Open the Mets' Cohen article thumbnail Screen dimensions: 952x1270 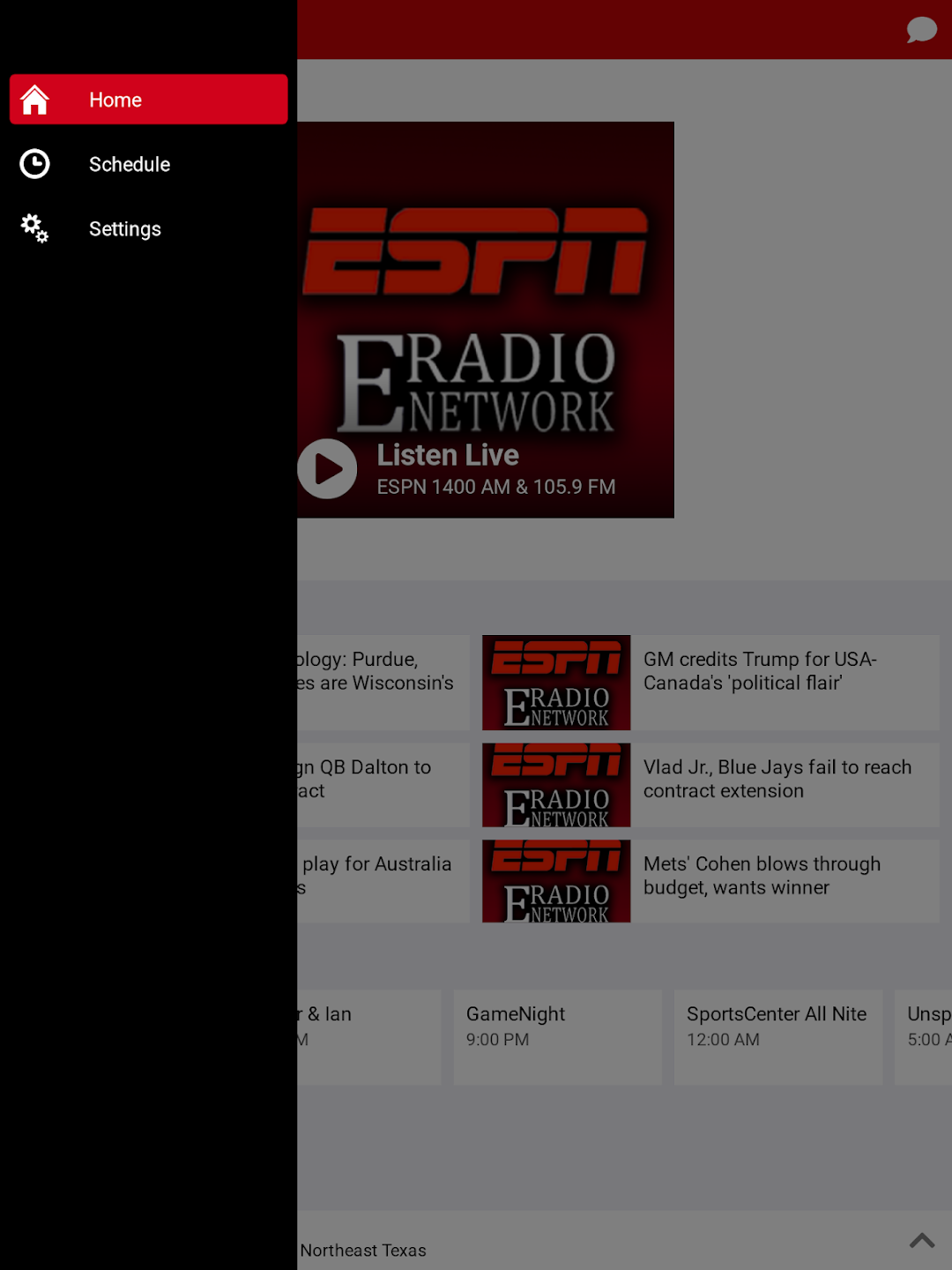tap(556, 881)
